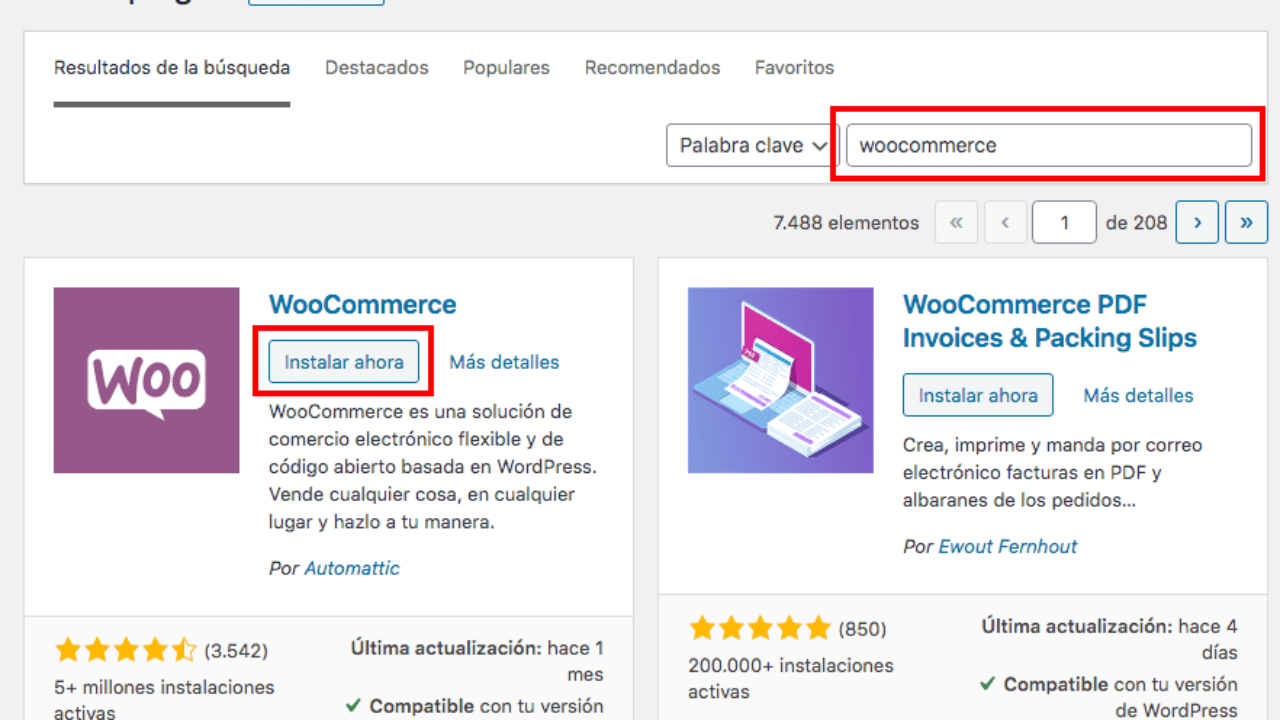
Task: Jump to last page of results
Action: click(1246, 223)
